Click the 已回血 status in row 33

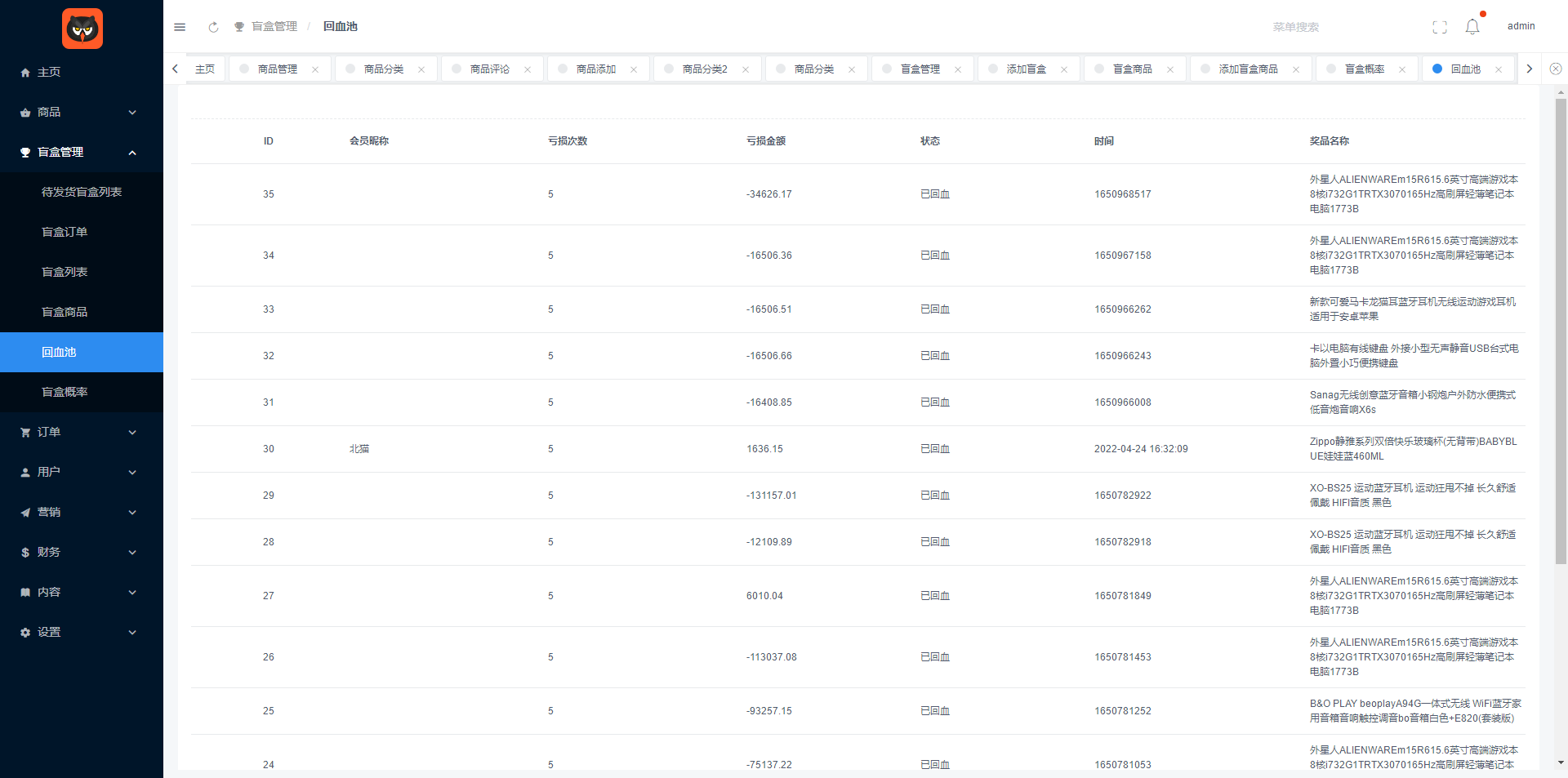(935, 309)
